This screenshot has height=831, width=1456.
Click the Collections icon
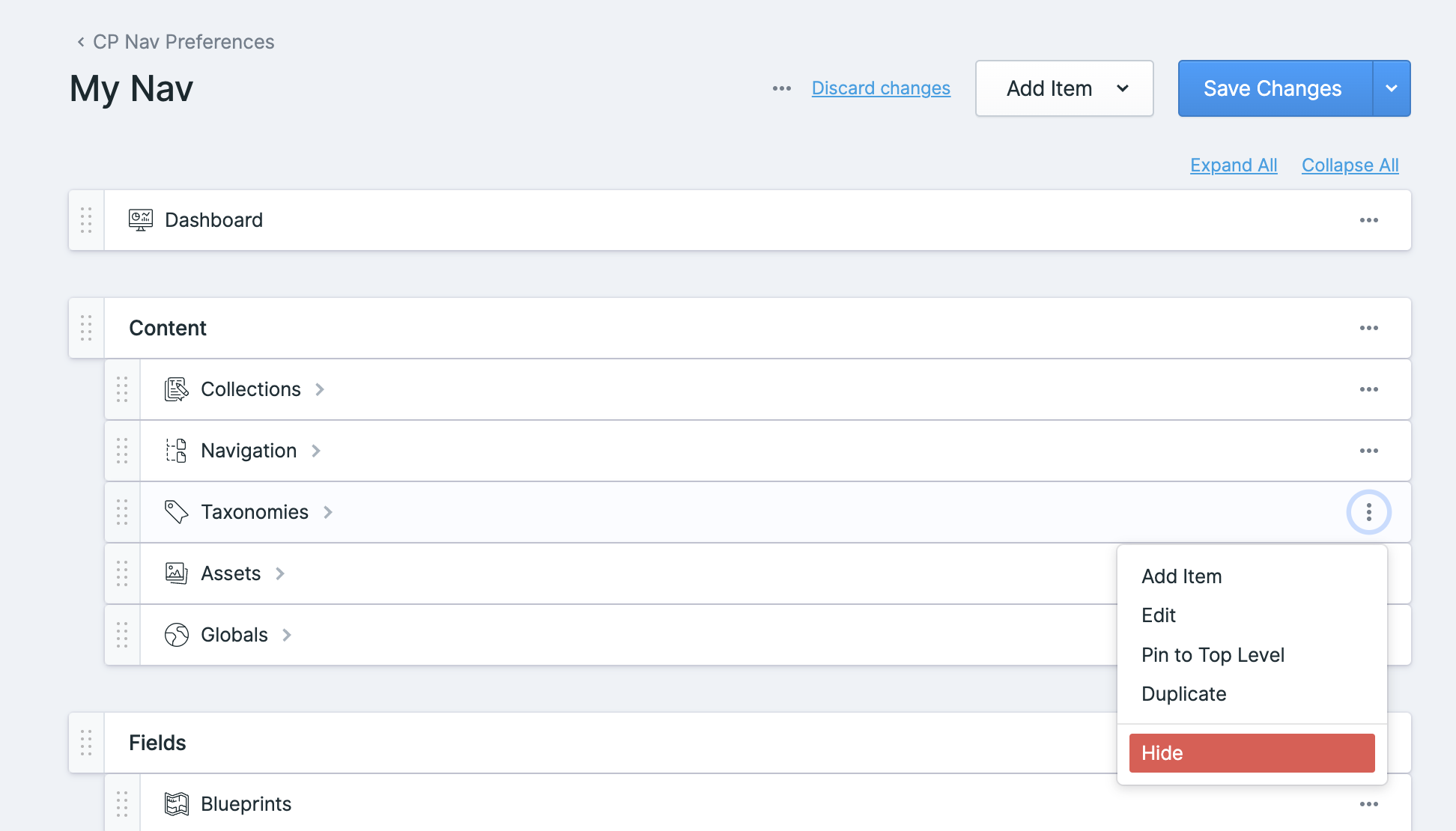(177, 389)
